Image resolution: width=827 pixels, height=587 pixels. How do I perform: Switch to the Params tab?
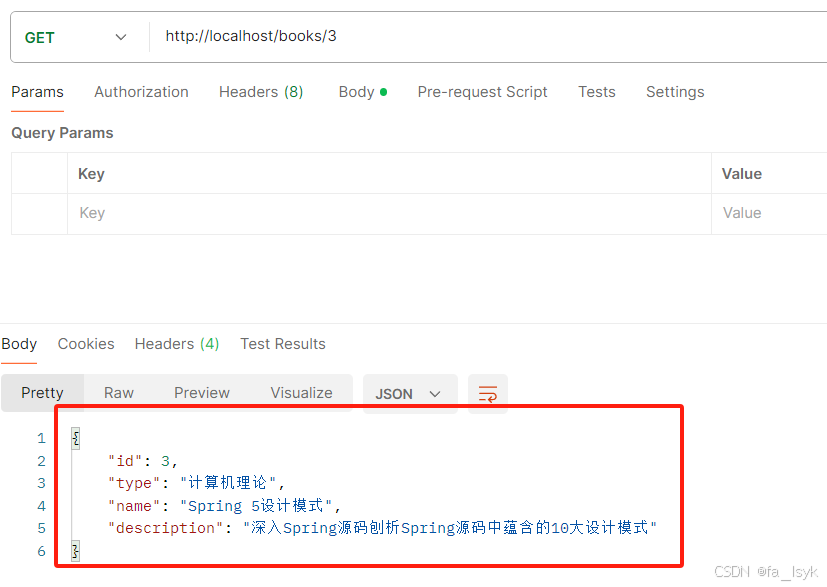[37, 92]
